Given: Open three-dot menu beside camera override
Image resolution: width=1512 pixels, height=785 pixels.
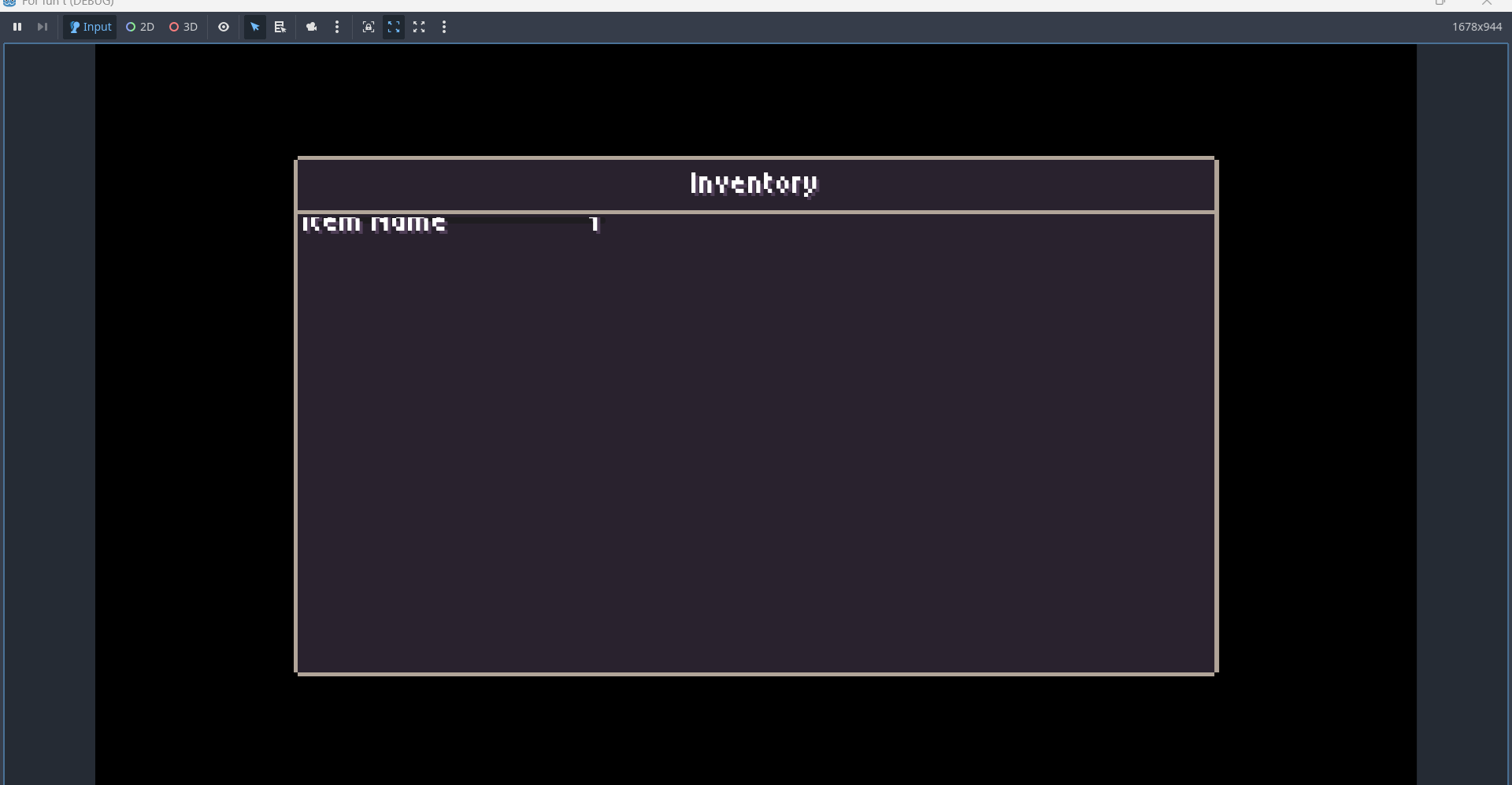Looking at the screenshot, I should (x=337, y=27).
